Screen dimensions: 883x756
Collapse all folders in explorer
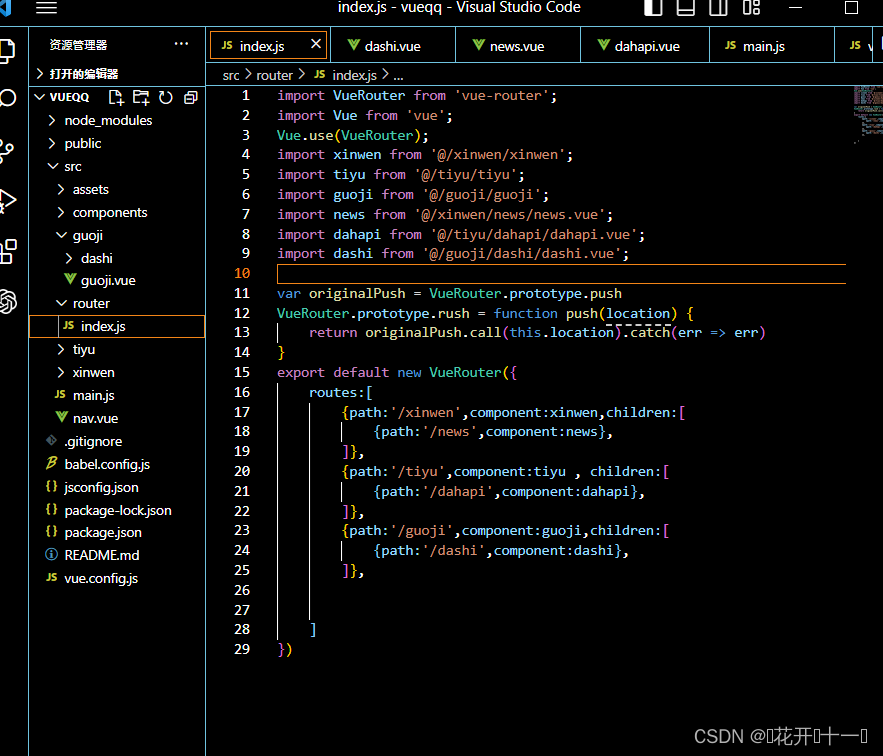pyautogui.click(x=191, y=97)
